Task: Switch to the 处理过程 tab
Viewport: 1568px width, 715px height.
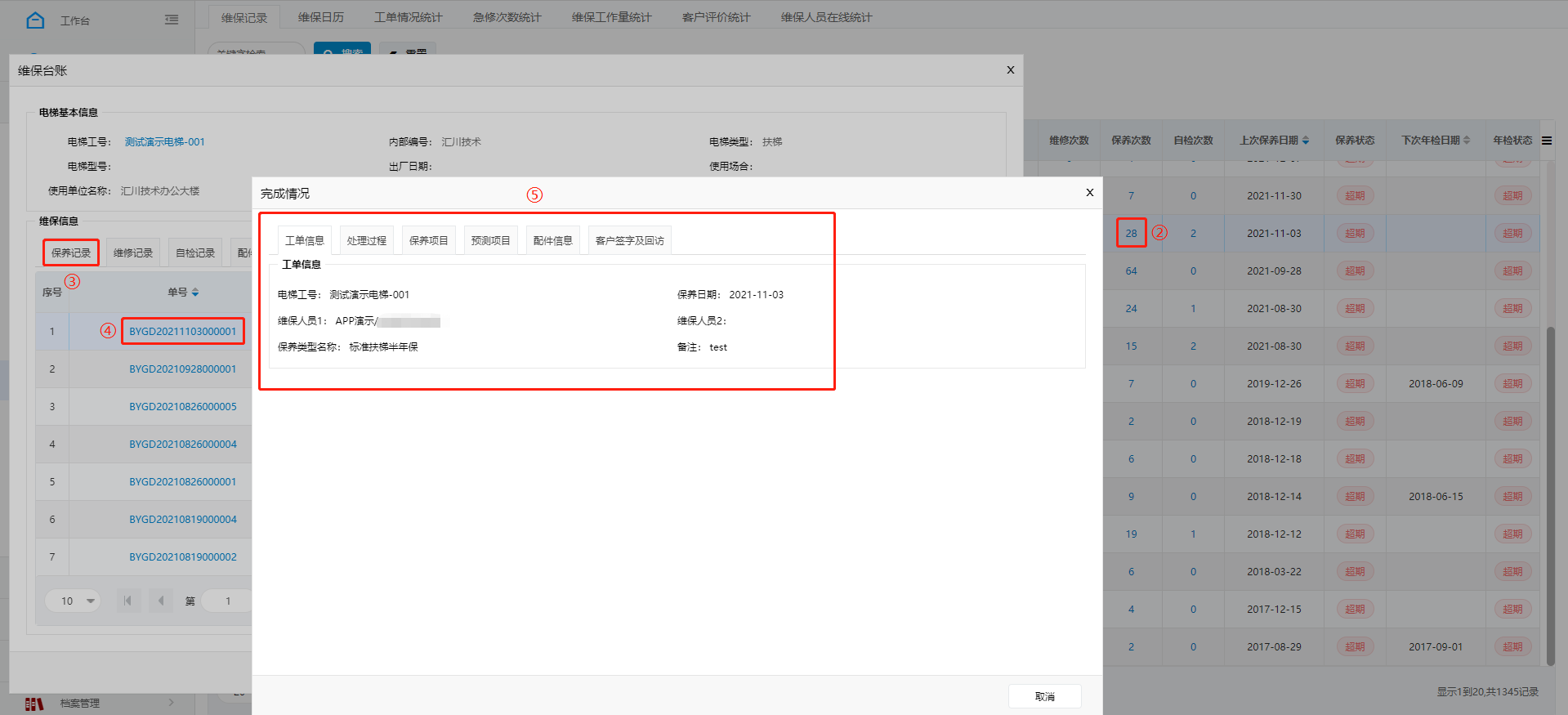Action: (366, 241)
